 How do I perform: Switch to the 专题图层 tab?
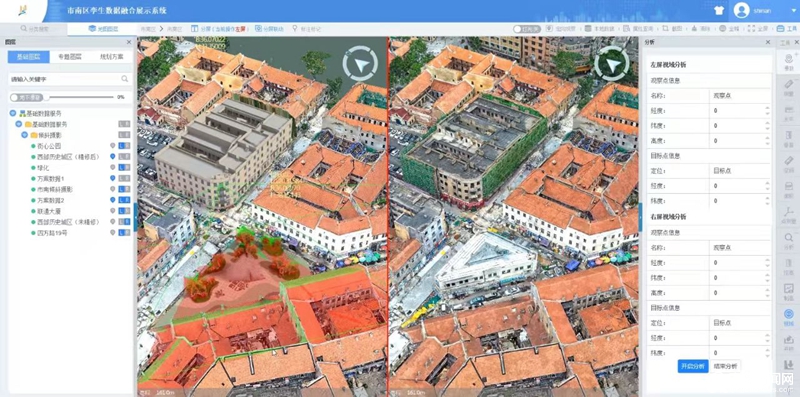click(70, 57)
